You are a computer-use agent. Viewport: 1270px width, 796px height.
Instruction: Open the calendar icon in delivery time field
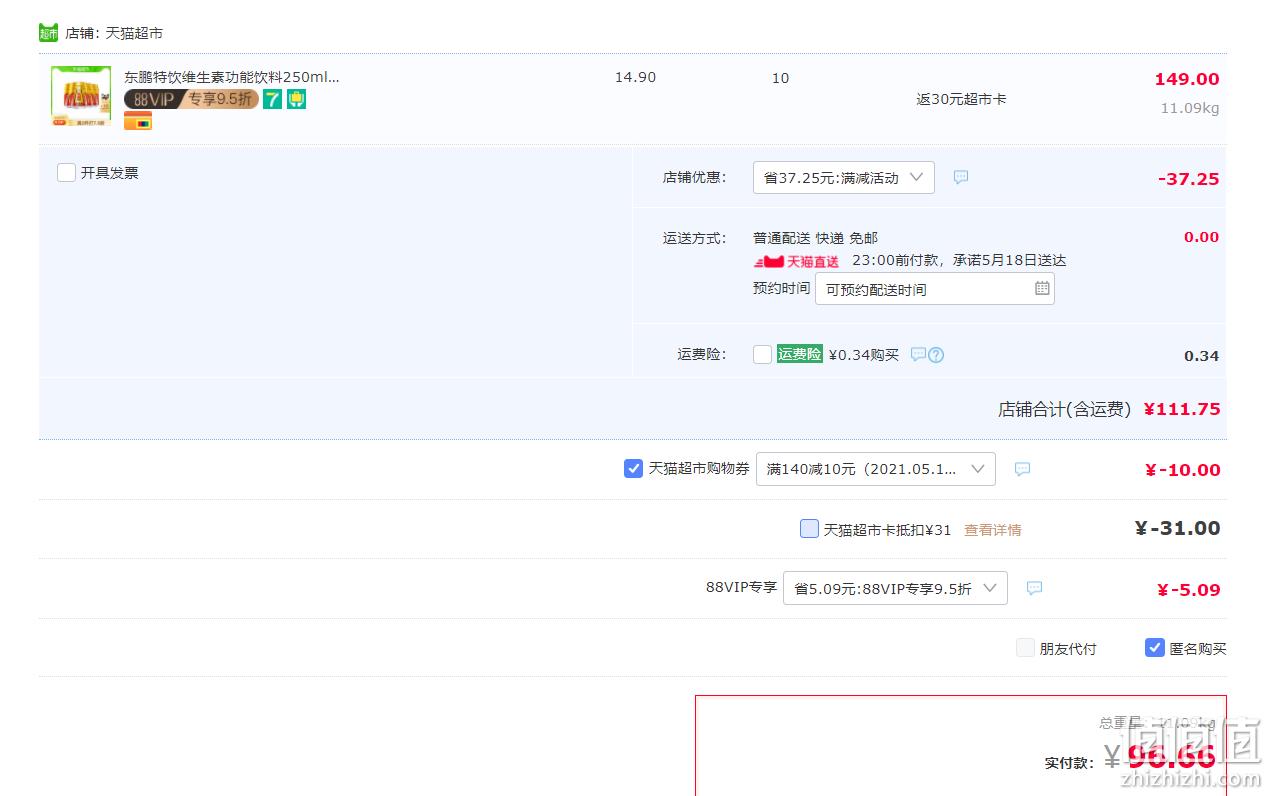coord(1042,288)
